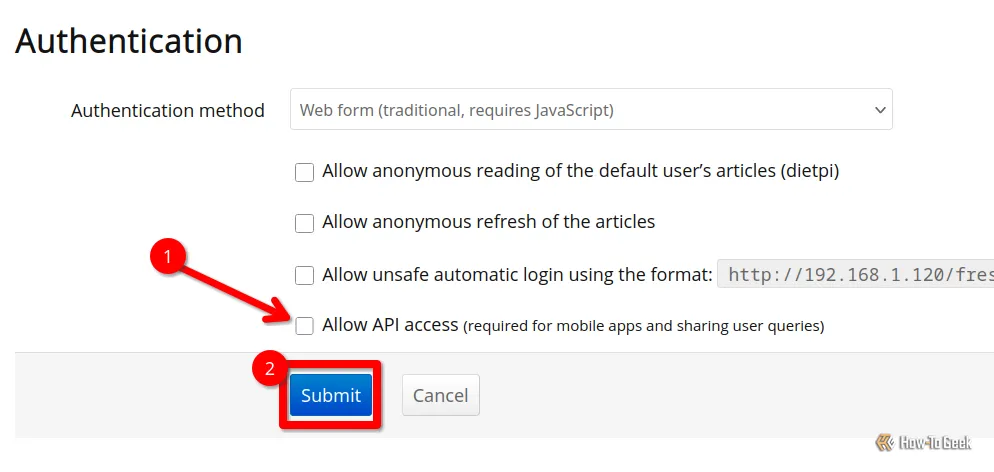Select the http://192.168.1.120 login URL field
Viewport: 994px width, 472px height.
pyautogui.click(x=856, y=274)
